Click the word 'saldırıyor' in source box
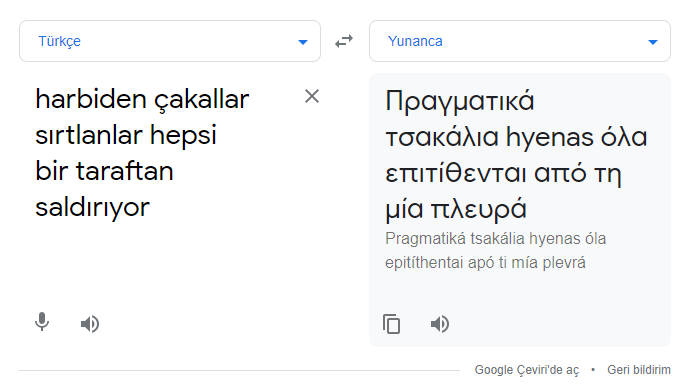The height and width of the screenshot is (392, 686). click(92, 207)
